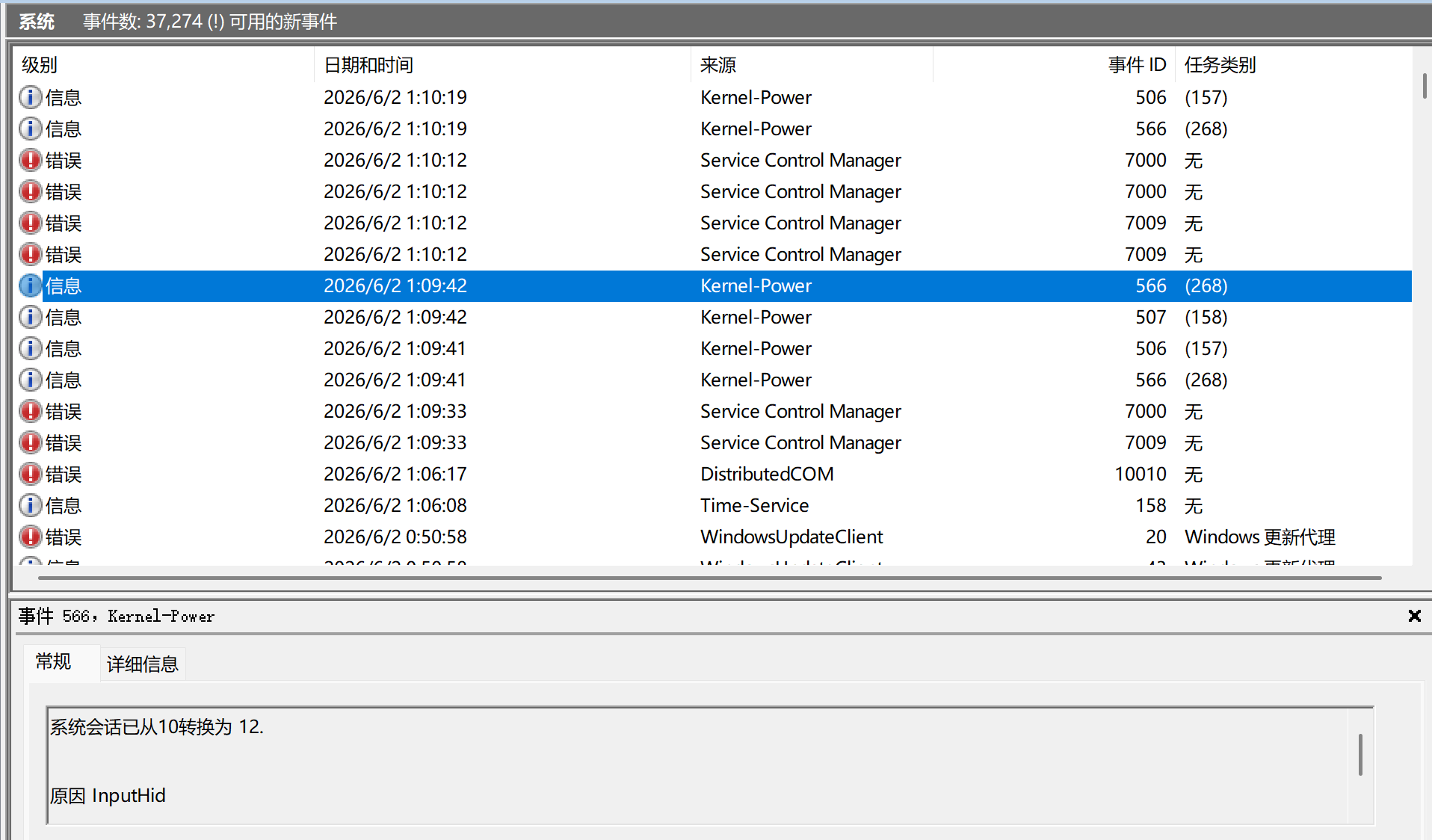Select DistributedCOM source cell
1432x840 pixels.
[x=767, y=474]
